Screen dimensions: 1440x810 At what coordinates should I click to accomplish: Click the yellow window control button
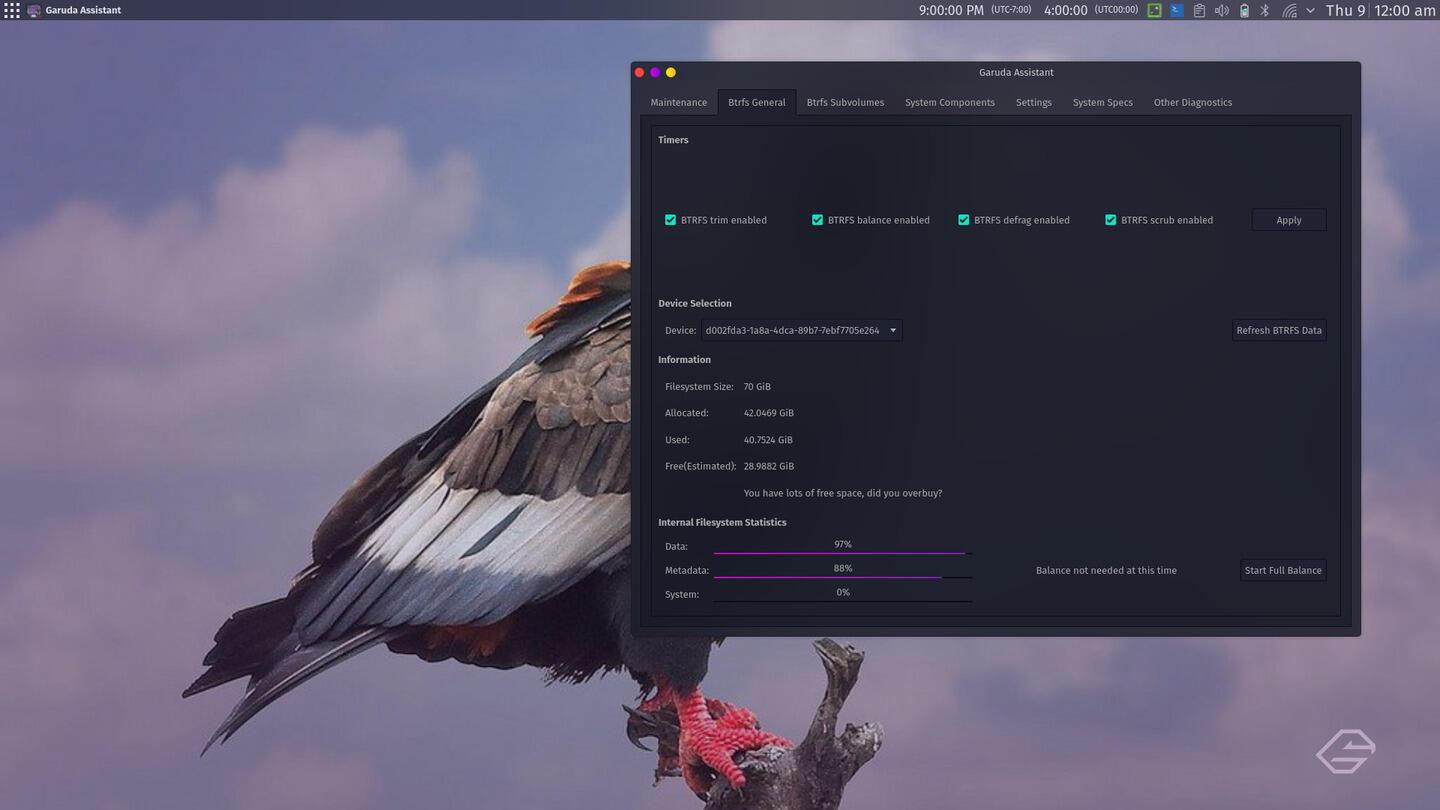point(671,72)
